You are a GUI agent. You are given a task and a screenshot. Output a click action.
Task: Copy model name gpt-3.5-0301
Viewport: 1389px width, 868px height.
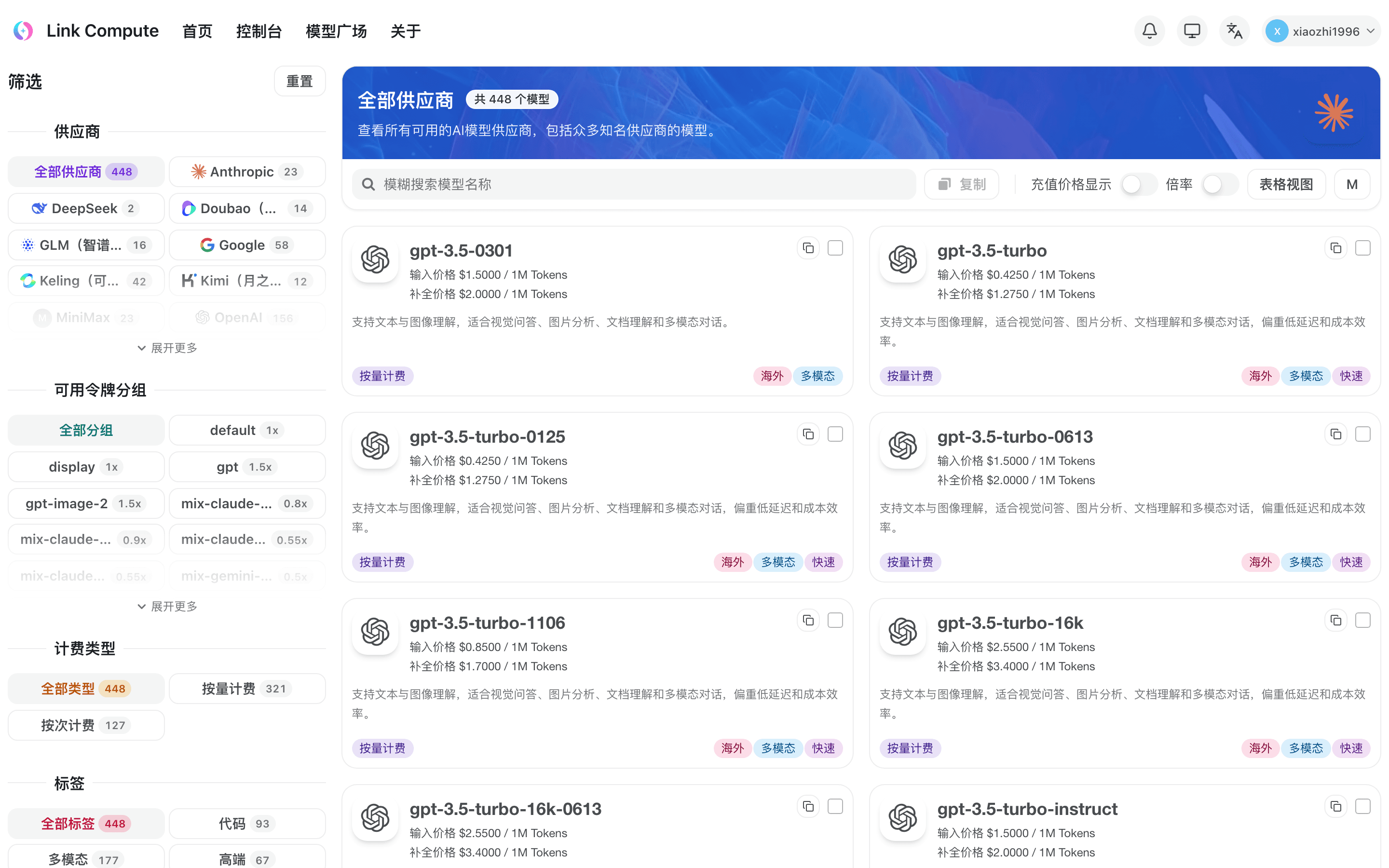(x=808, y=248)
